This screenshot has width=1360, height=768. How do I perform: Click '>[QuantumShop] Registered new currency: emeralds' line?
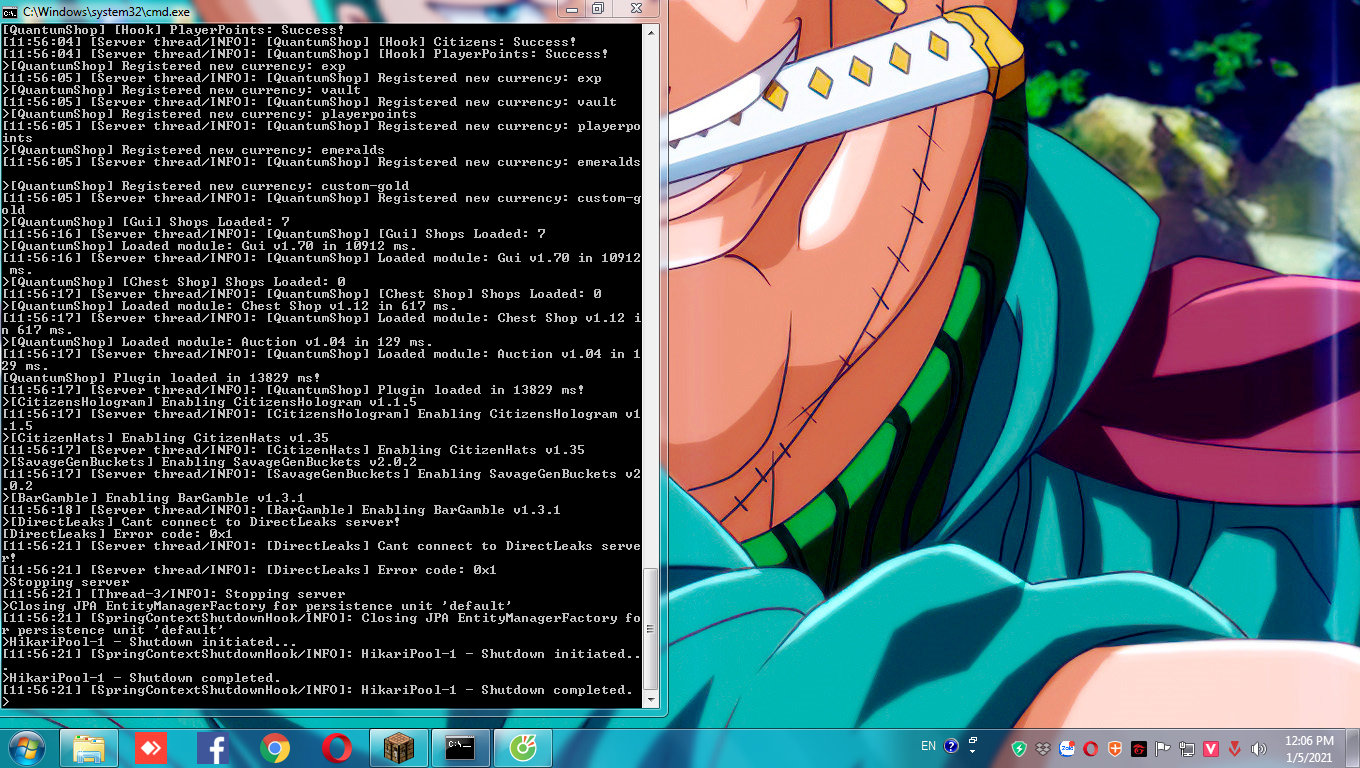[194, 150]
